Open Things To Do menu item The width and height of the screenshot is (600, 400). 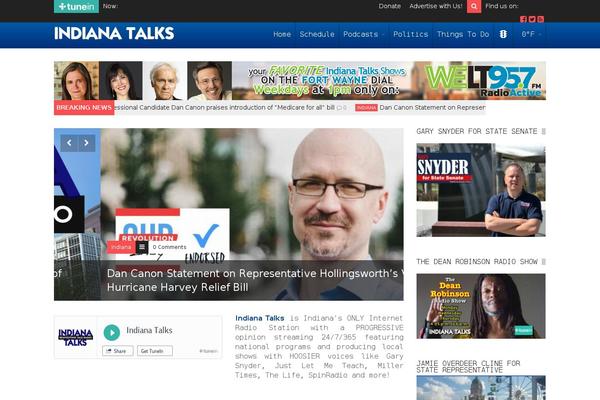[463, 34]
